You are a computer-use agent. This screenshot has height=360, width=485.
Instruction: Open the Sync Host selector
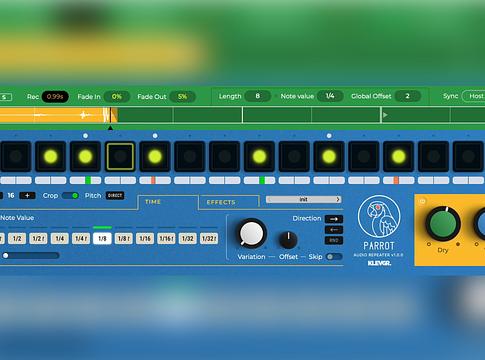[x=474, y=96]
